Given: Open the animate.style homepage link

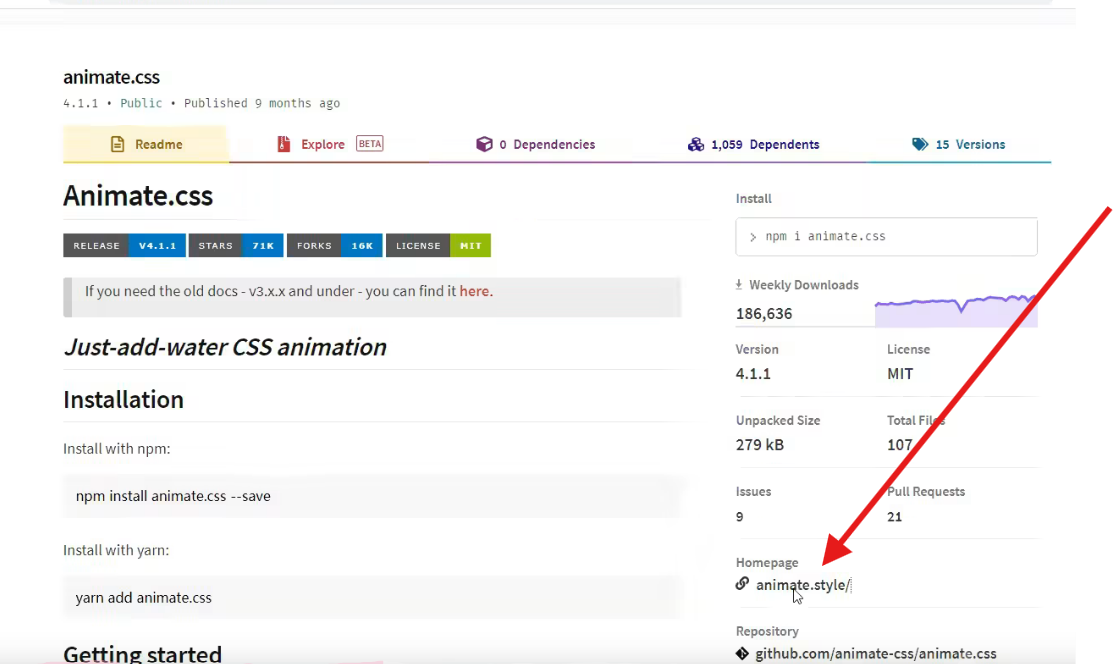Looking at the screenshot, I should (803, 585).
